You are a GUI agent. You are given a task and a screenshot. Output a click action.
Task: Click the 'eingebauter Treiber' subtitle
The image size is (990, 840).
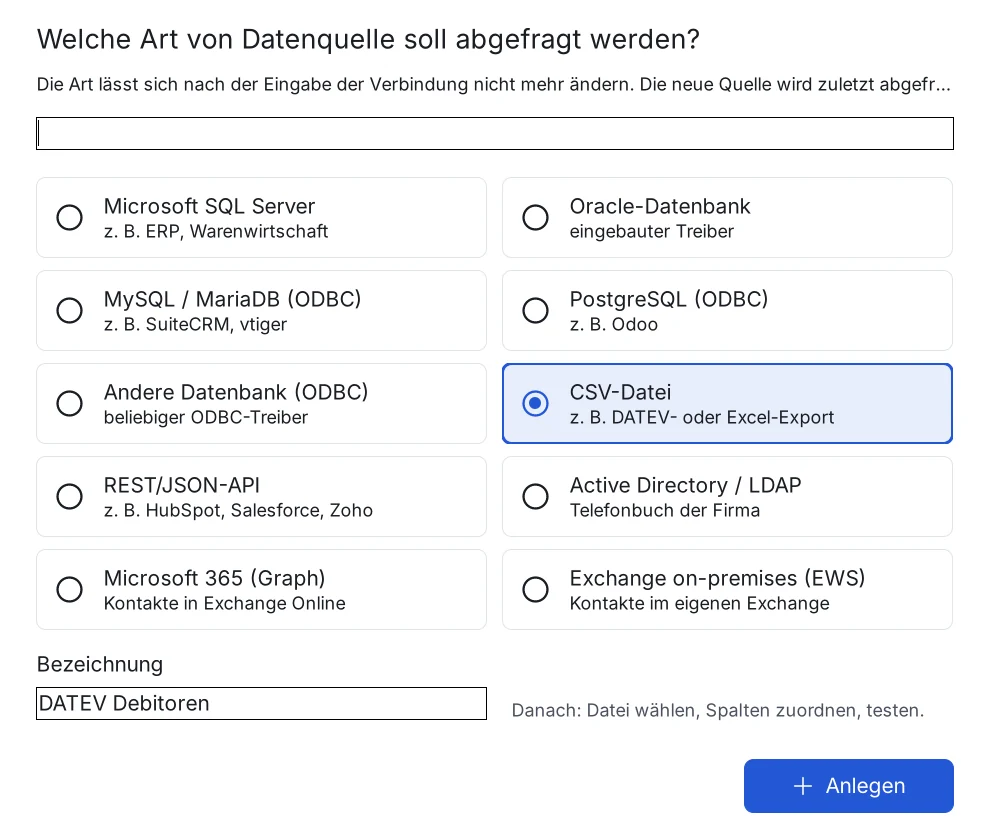click(x=652, y=232)
